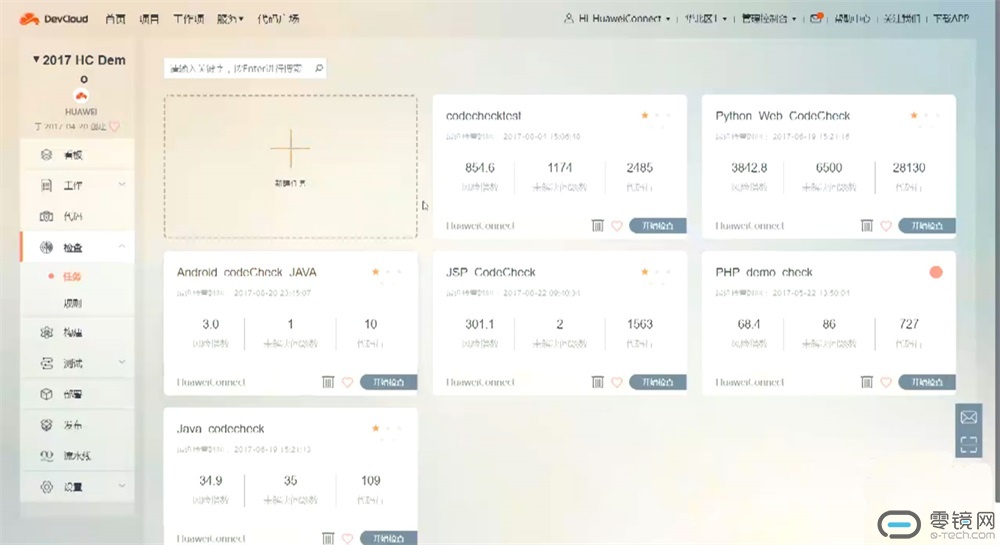Viewport: 1000px width, 545px height.
Task: Expand the 设置 section in sidebar
Action: point(121,487)
